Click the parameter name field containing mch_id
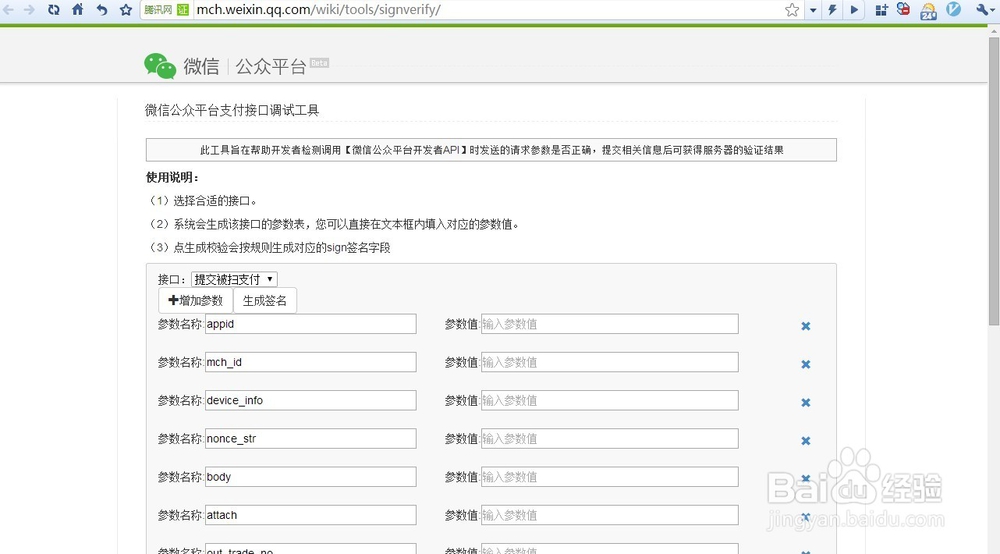 pyautogui.click(x=311, y=362)
